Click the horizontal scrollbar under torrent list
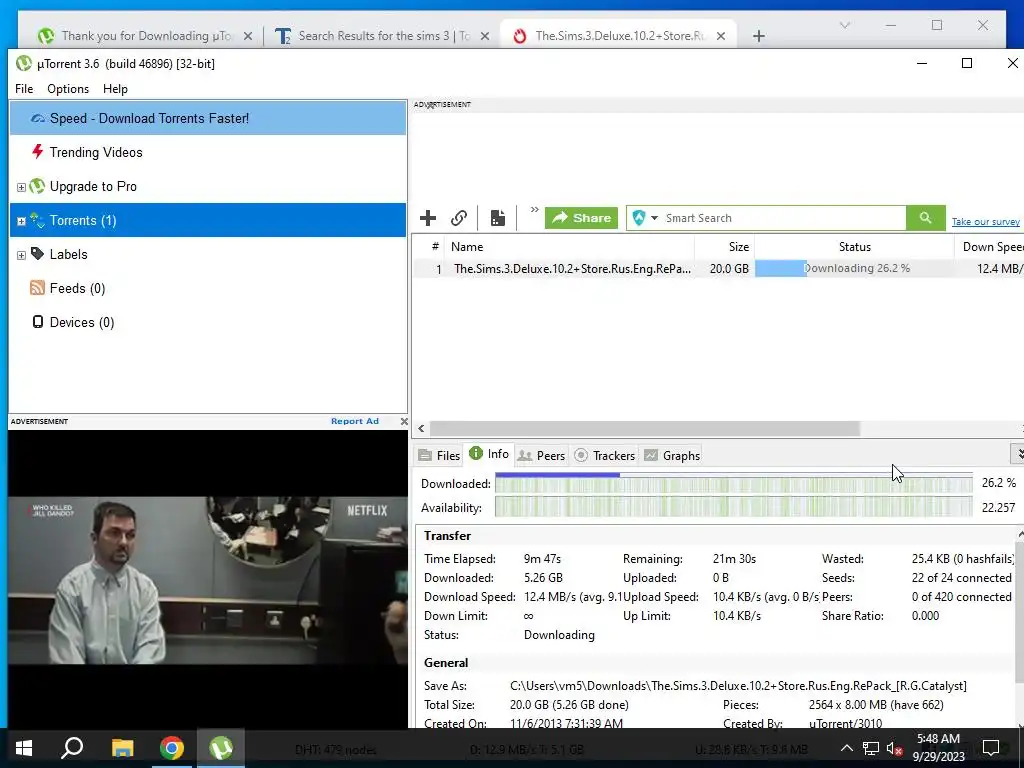Viewport: 1024px width, 768px height. [644, 428]
